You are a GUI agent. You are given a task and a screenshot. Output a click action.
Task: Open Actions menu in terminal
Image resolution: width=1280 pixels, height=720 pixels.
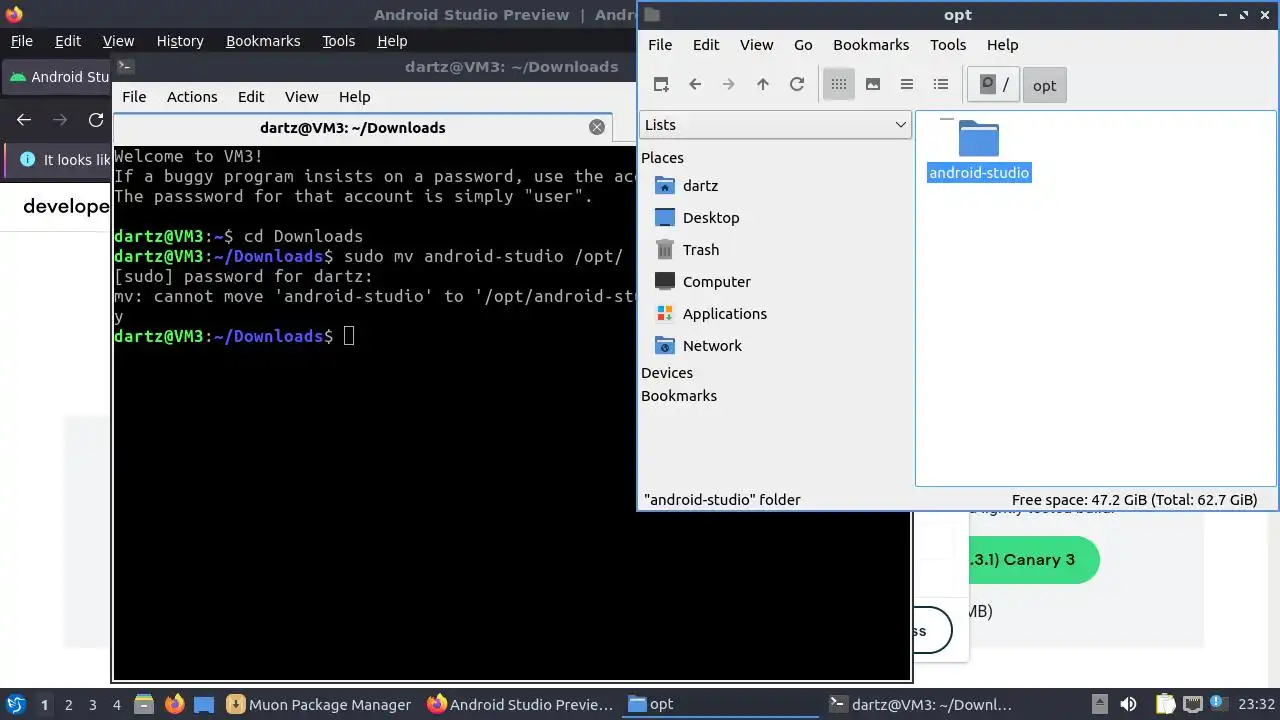coord(192,96)
